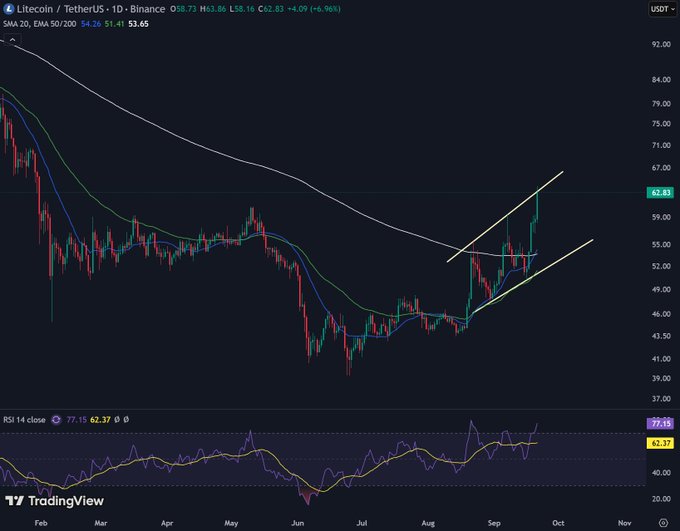Click the May label on time axis
680x531 pixels.
(x=231, y=523)
